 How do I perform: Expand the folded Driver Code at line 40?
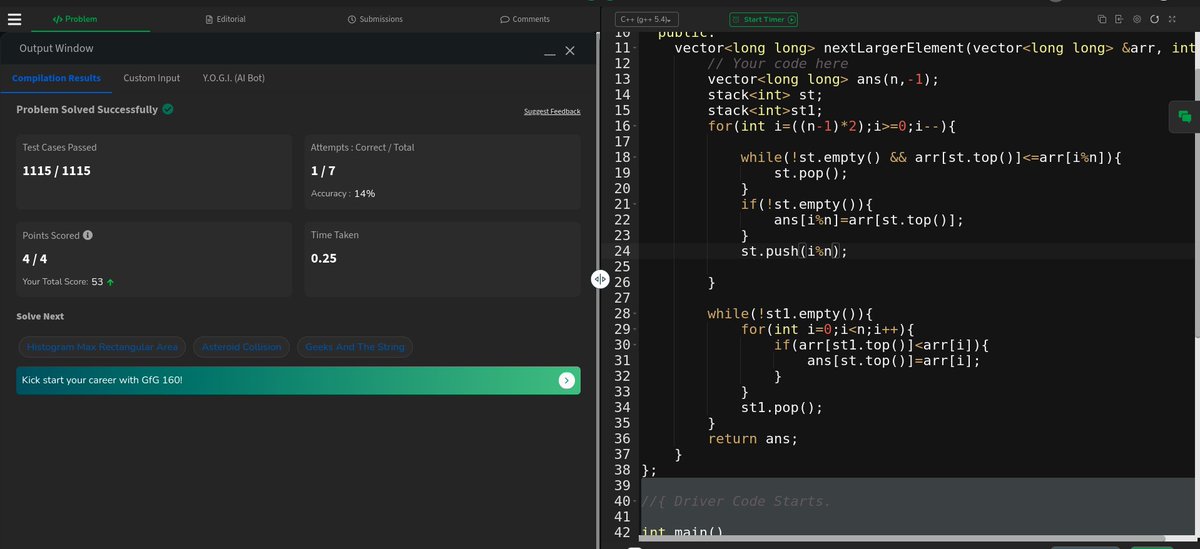pyautogui.click(x=634, y=502)
